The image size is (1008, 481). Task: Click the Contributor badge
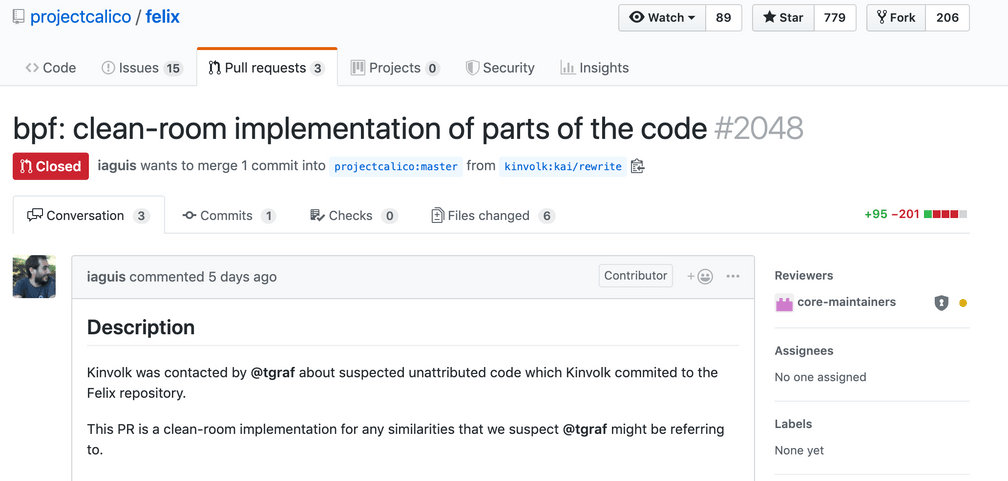[x=636, y=275]
